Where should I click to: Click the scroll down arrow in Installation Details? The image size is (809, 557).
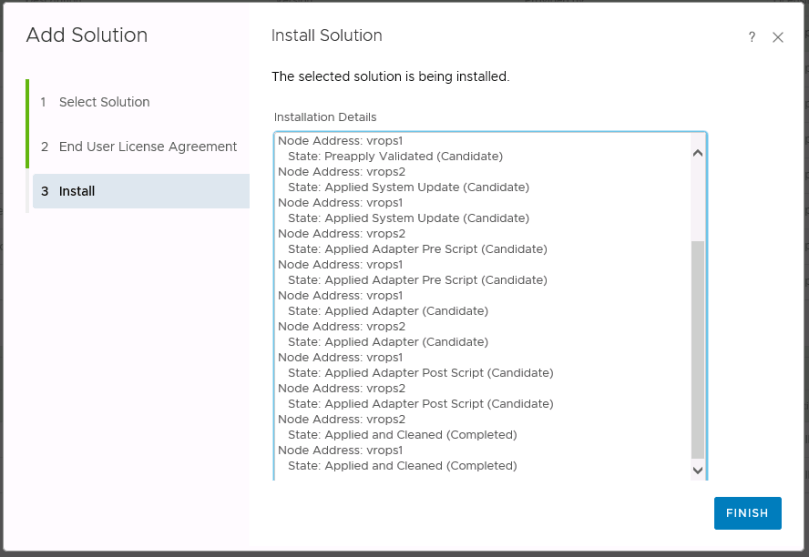point(697,469)
